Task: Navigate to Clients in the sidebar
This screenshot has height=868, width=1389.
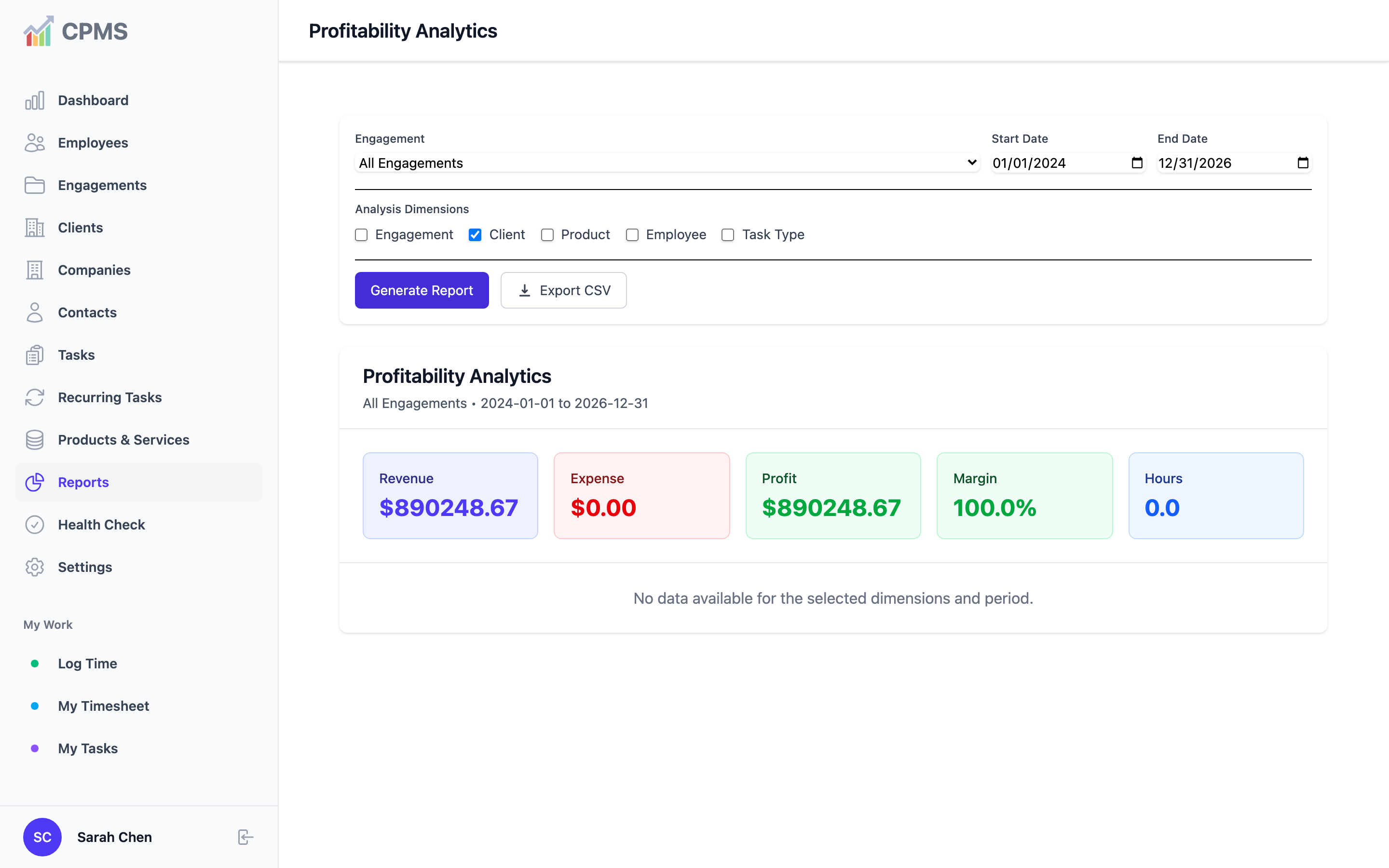Action: tap(139, 228)
